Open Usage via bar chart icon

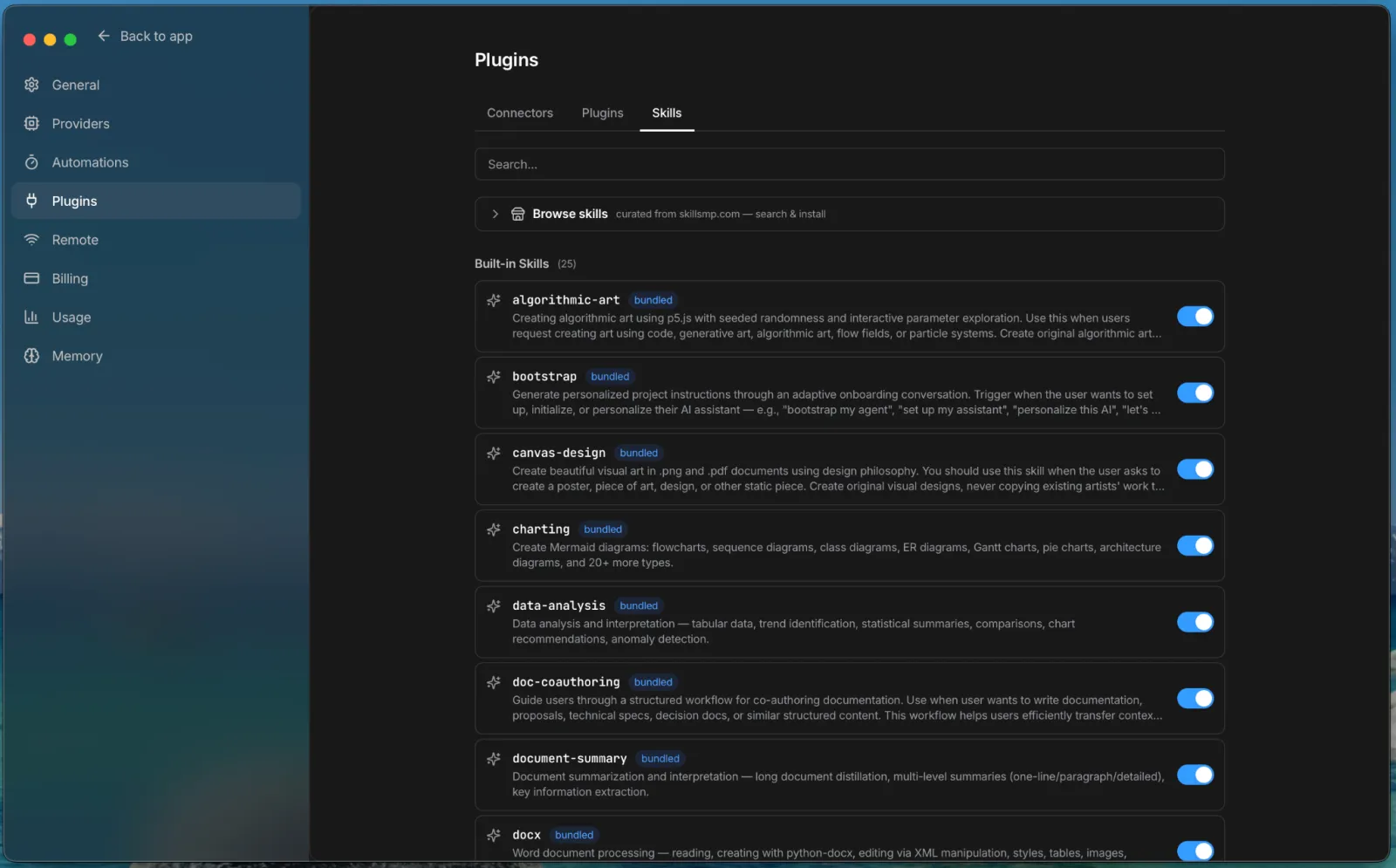tap(31, 318)
